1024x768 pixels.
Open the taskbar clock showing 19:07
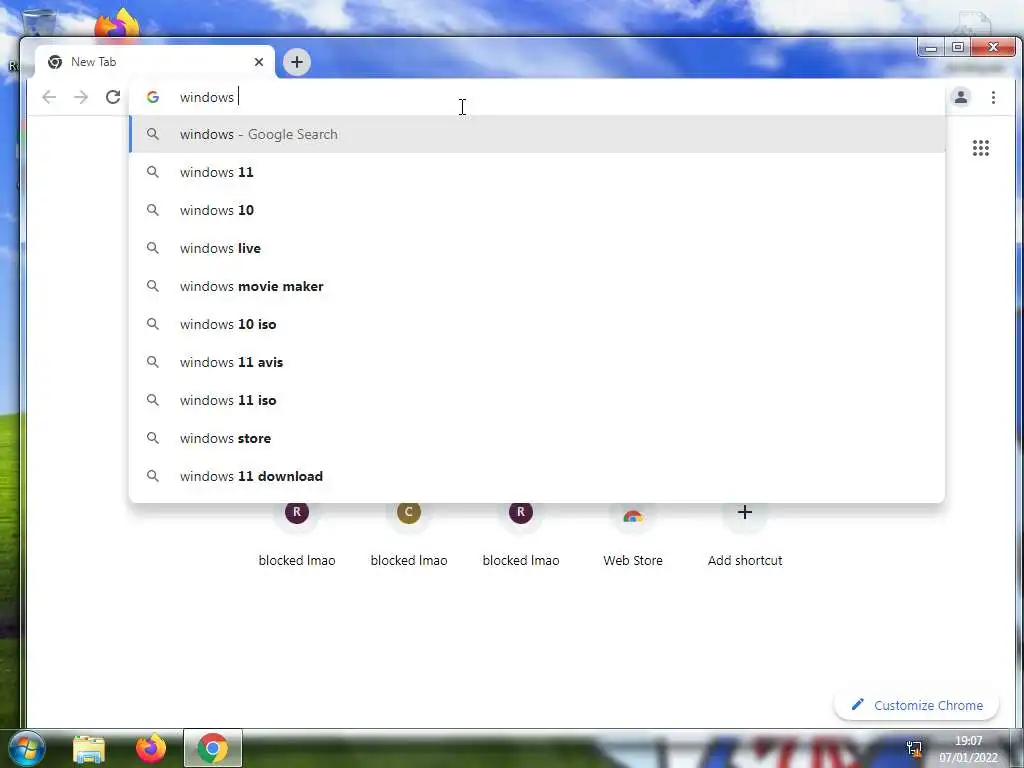tap(968, 749)
